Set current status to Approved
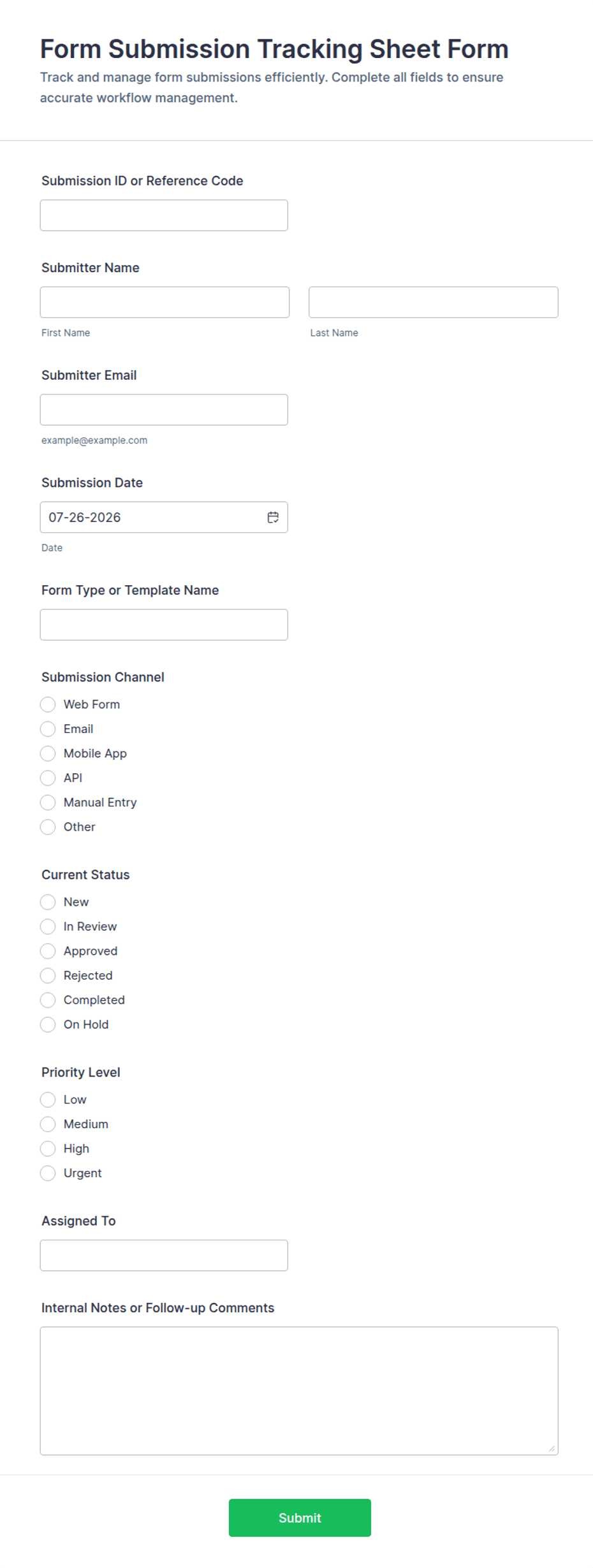593x1568 pixels. click(48, 951)
